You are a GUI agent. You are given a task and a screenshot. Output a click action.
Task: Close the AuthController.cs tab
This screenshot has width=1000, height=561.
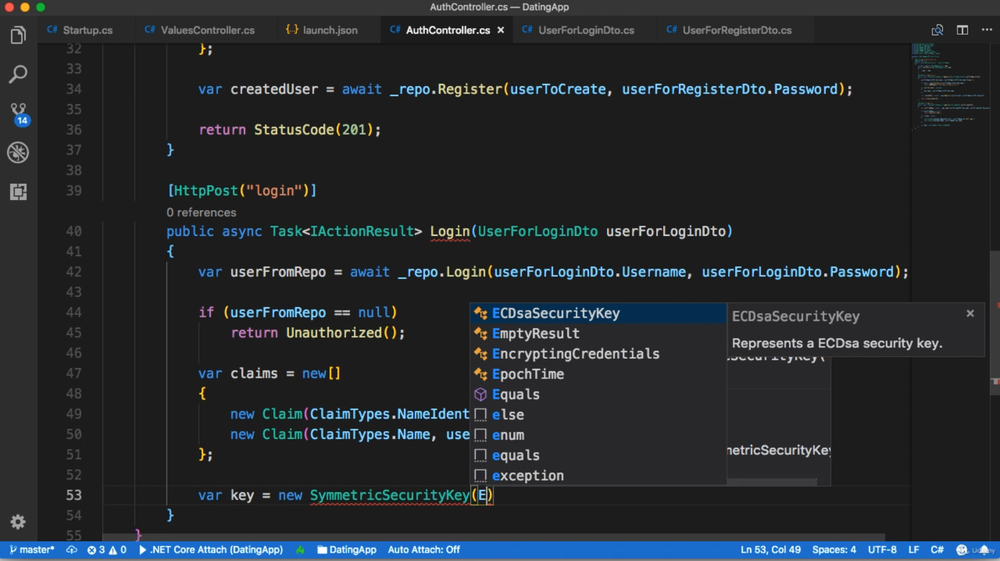point(501,30)
